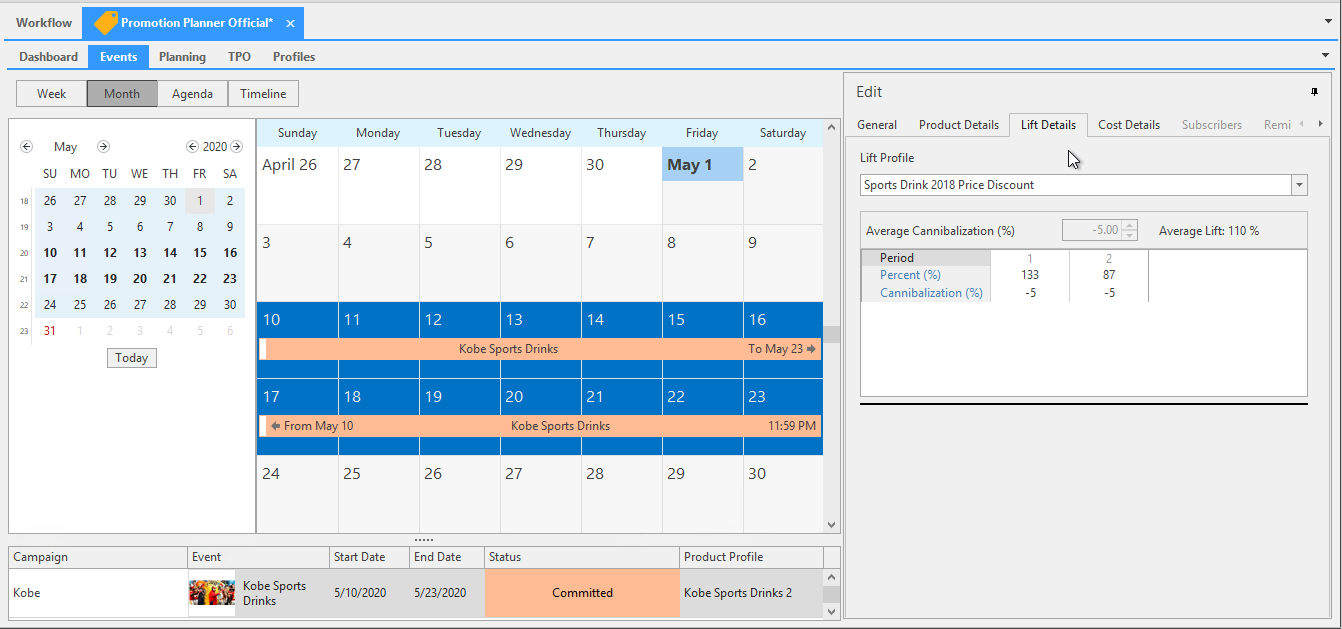
Task: Sort by Product Profile column header
Action: coord(751,557)
